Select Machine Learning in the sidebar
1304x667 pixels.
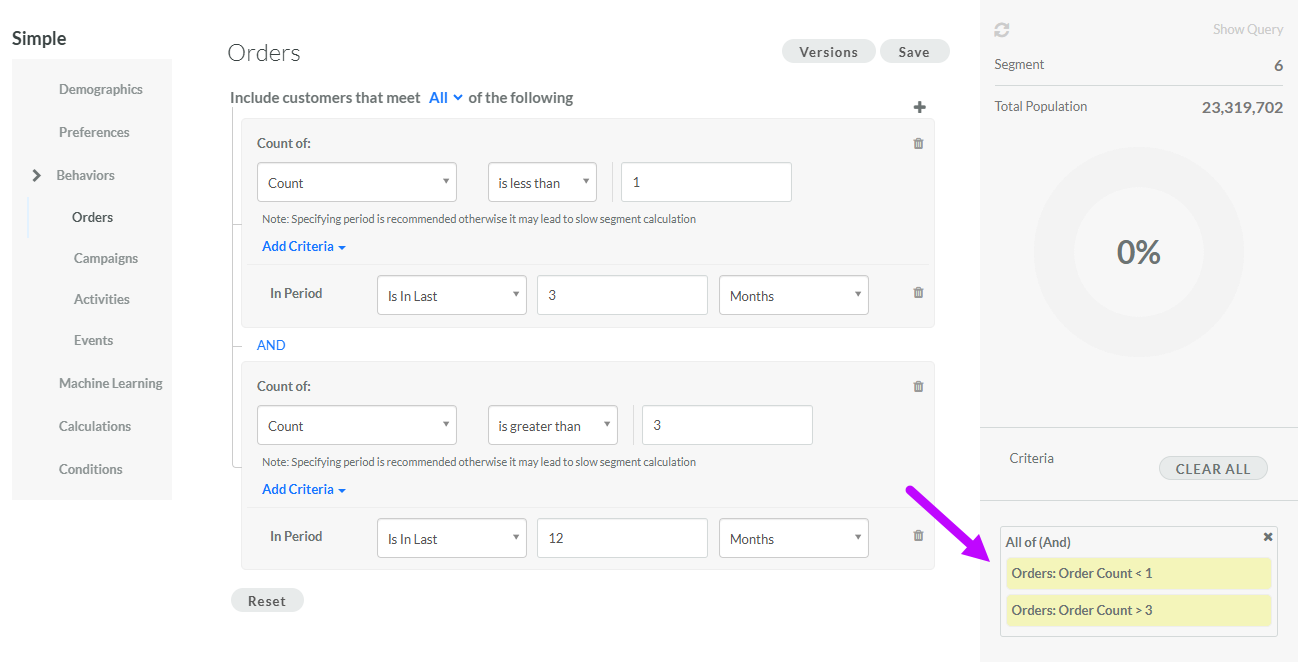point(110,384)
